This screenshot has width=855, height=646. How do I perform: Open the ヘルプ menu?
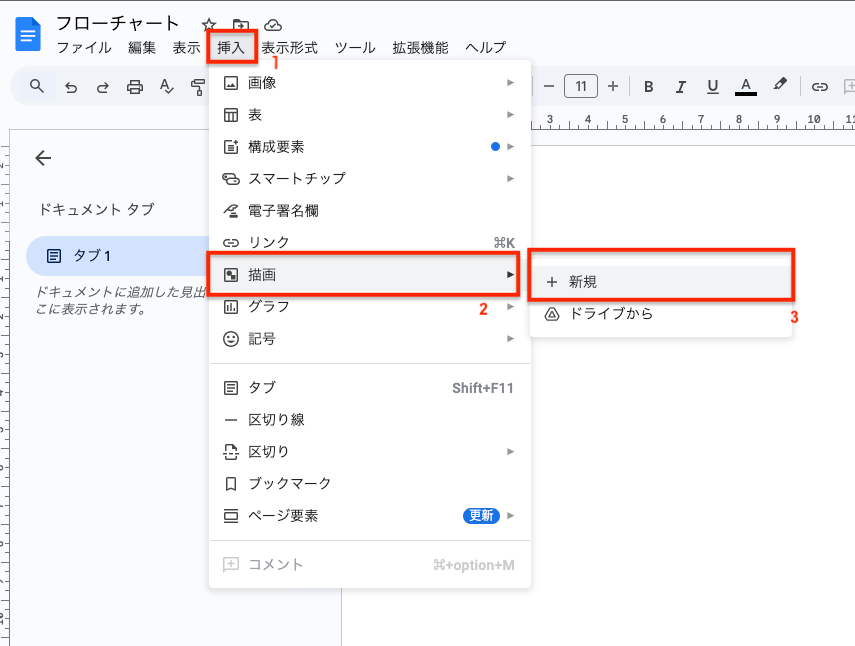(487, 47)
